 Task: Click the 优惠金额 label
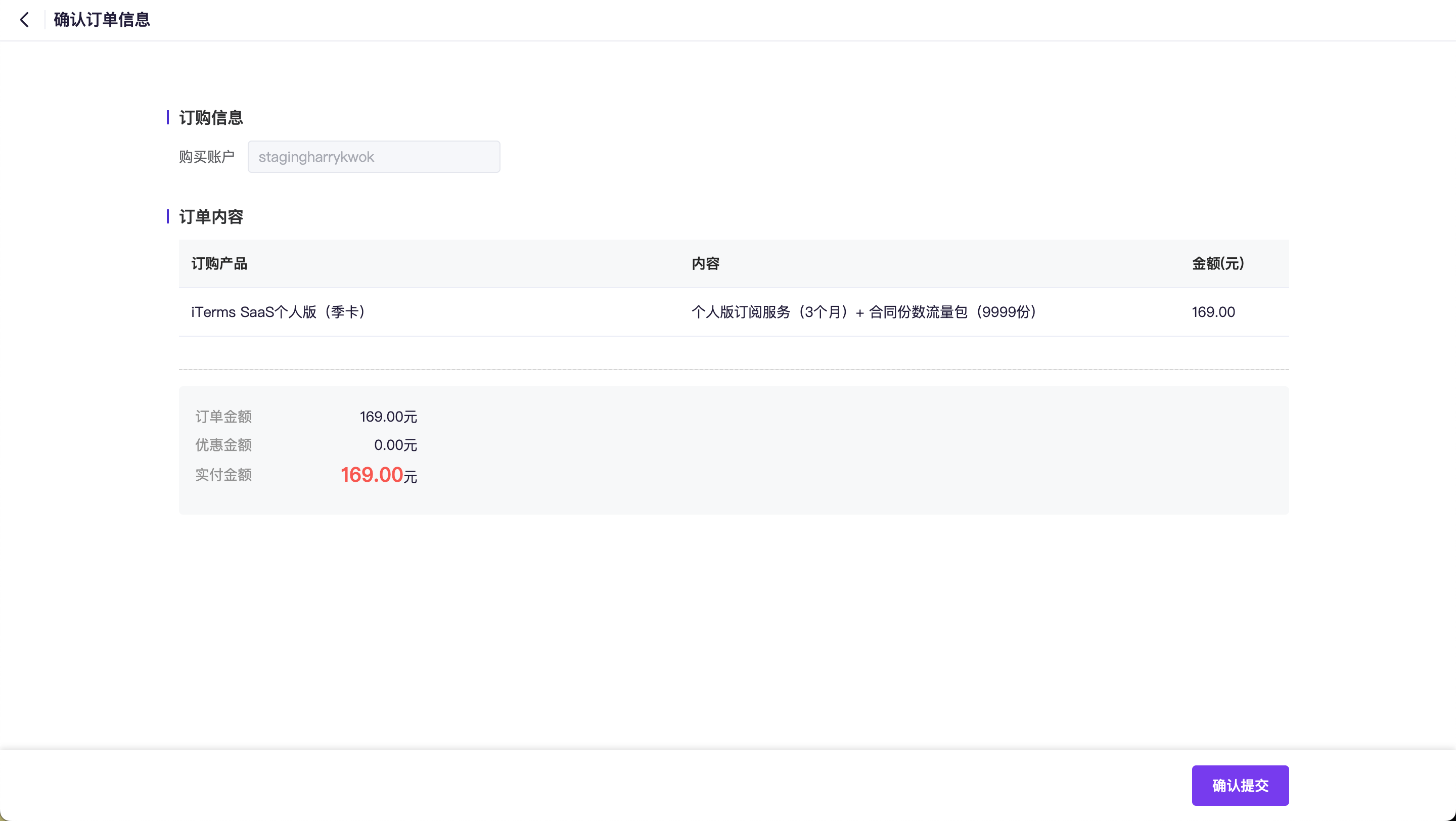[223, 445]
